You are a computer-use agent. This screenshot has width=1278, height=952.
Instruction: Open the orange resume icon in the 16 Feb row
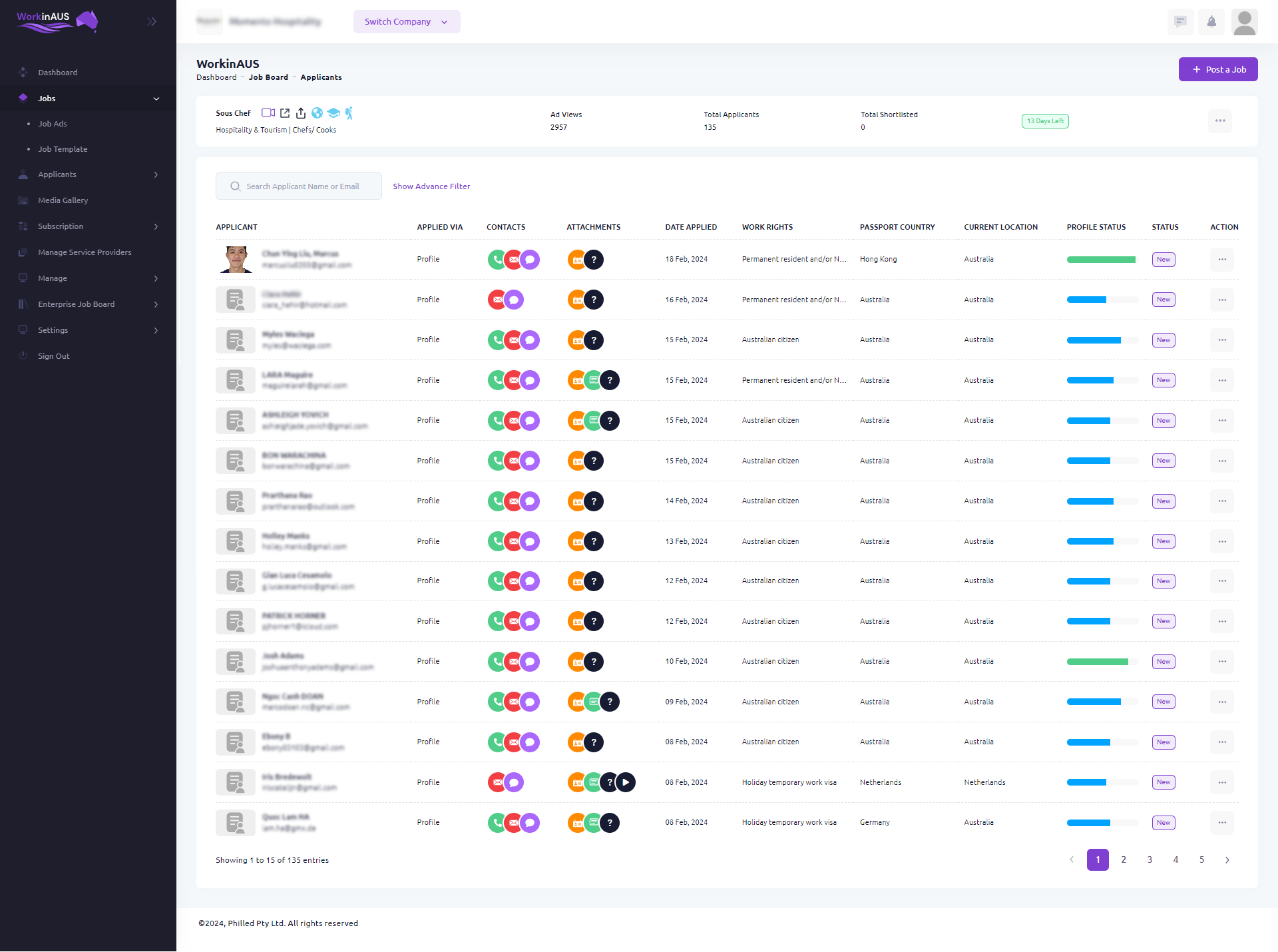(x=577, y=300)
